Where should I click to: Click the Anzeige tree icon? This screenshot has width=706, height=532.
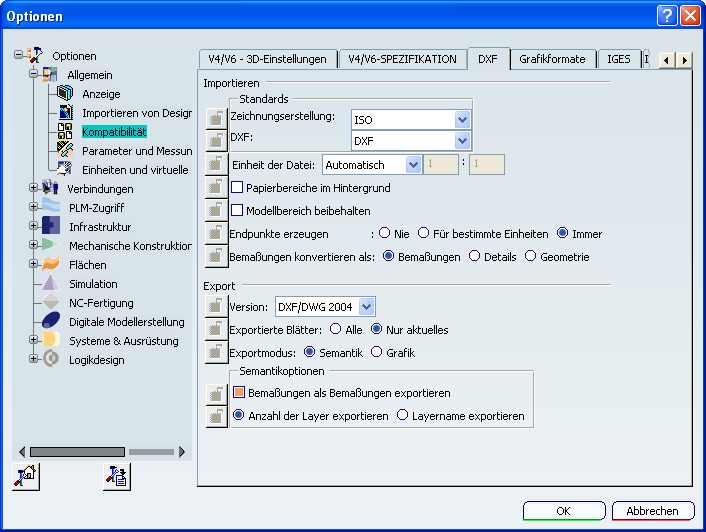65,94
